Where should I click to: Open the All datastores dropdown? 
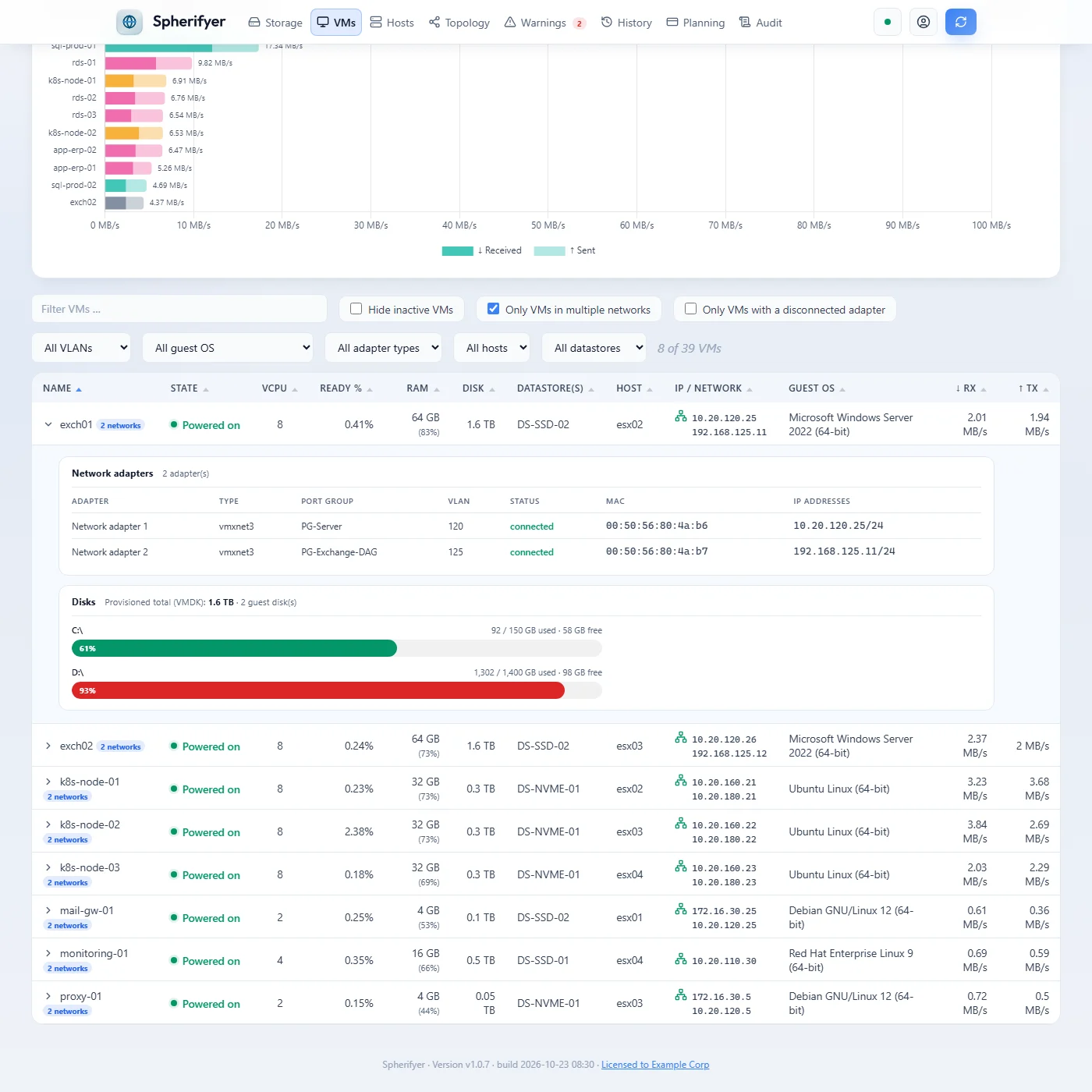tap(594, 348)
